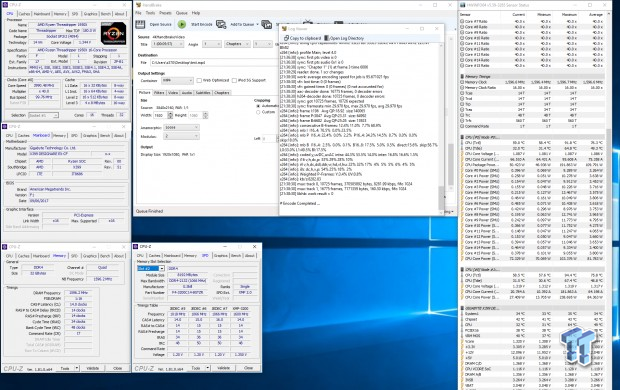
Task: Click the CPU-Z SPD window title icon
Action: 136,246
